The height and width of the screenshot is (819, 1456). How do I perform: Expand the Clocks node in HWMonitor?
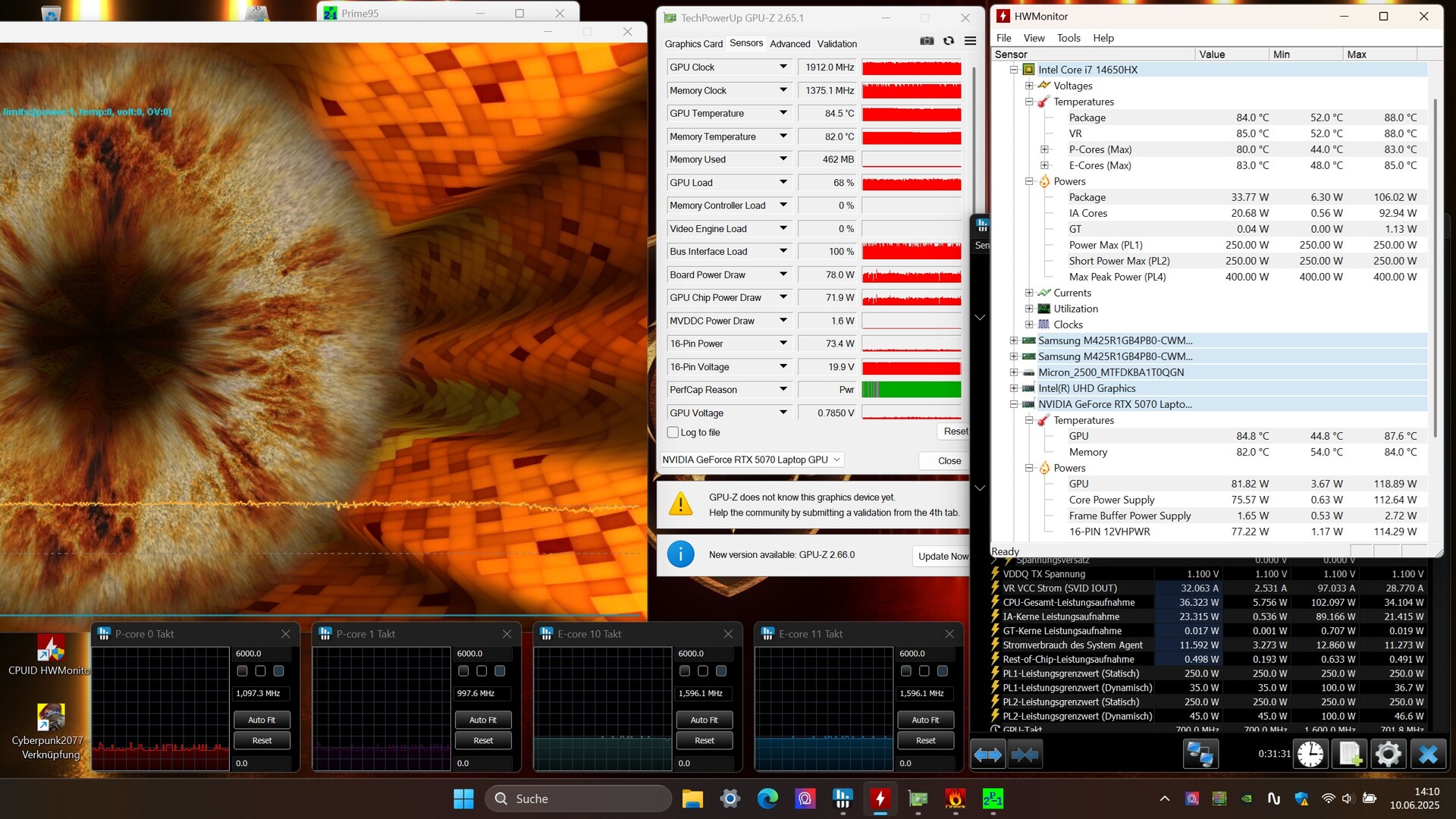point(1029,325)
